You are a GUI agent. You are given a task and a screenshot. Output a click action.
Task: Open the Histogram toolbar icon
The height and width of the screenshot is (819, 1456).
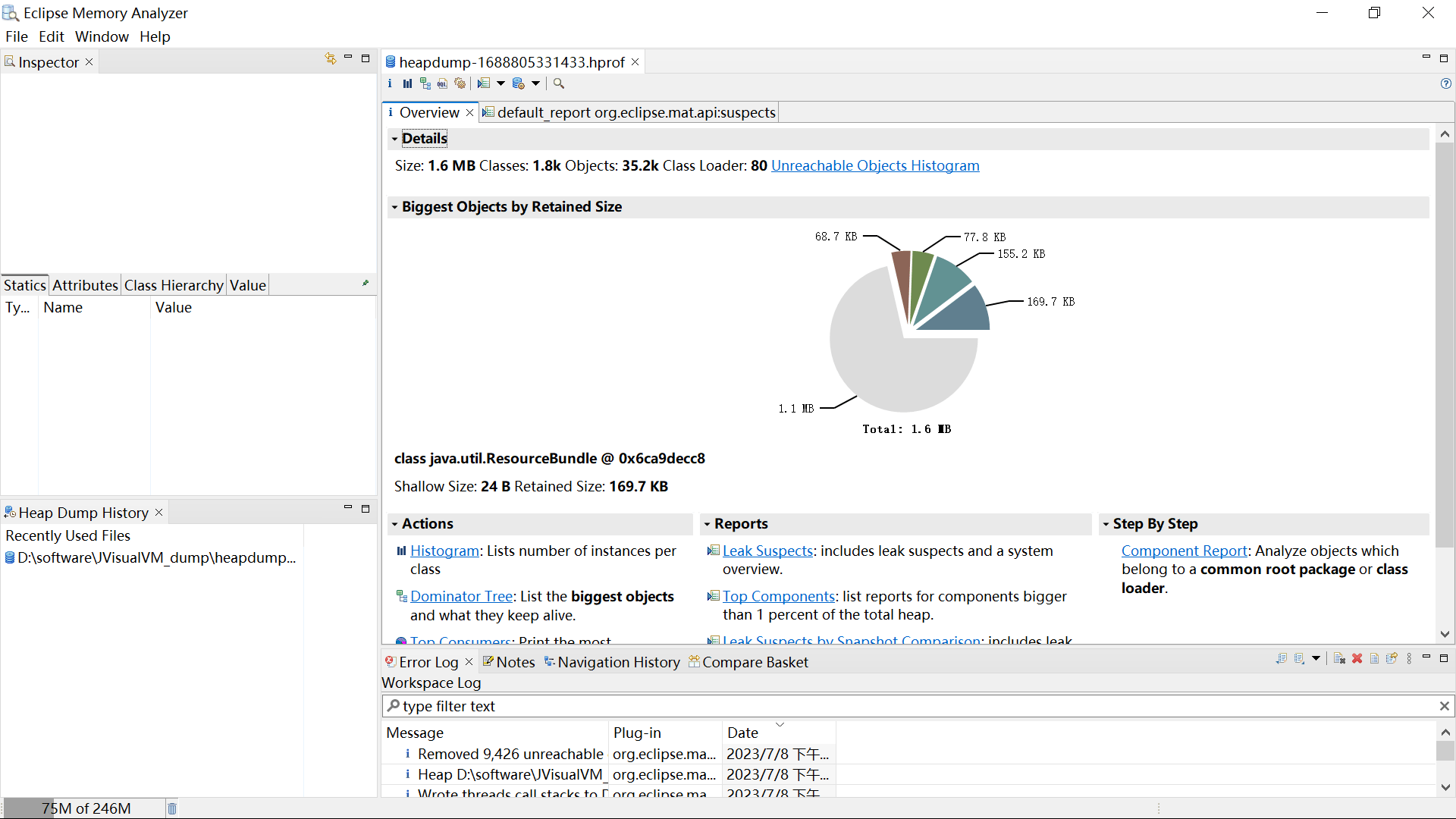(407, 83)
